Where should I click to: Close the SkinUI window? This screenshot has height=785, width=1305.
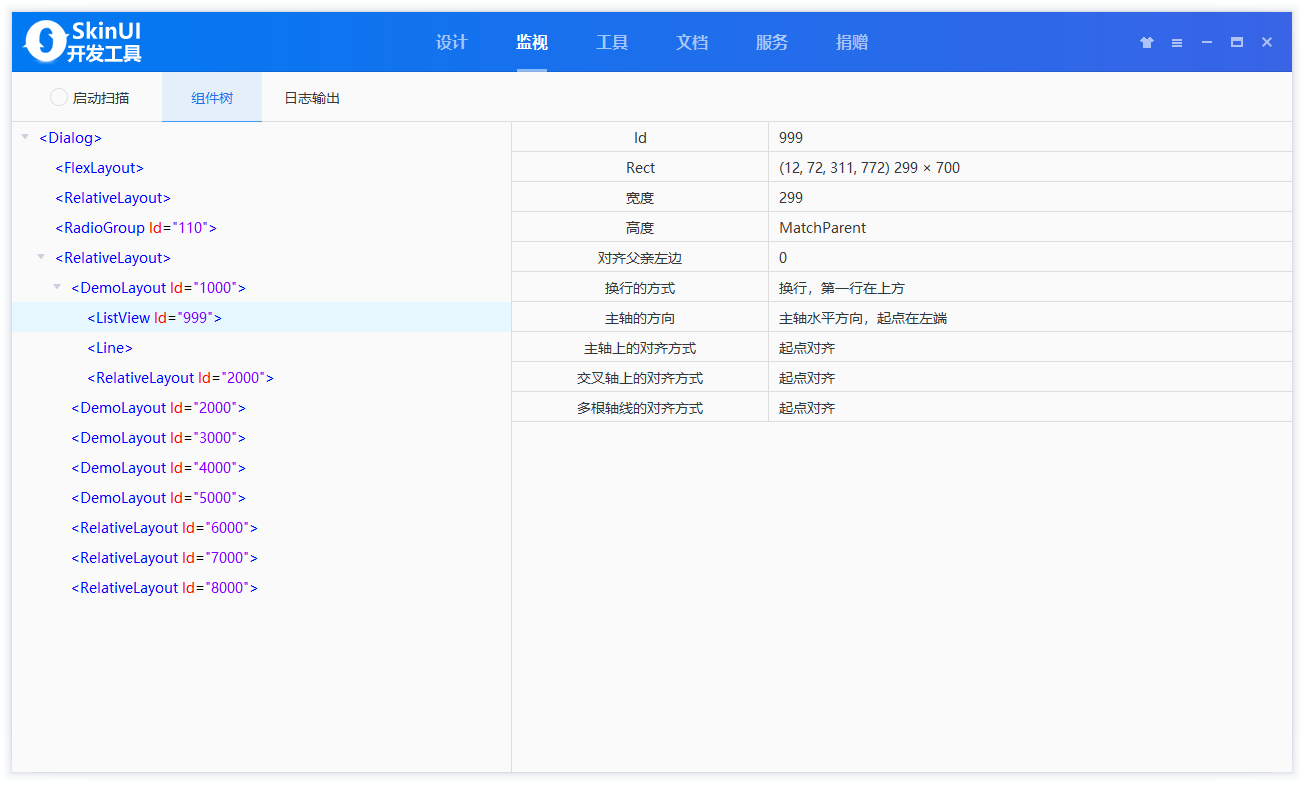pos(1267,42)
